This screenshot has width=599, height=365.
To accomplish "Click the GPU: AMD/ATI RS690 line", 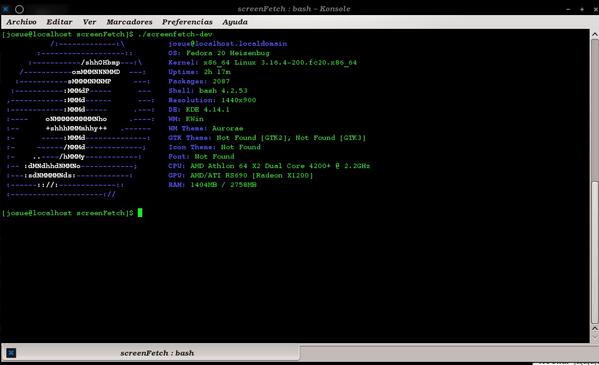I will point(241,175).
